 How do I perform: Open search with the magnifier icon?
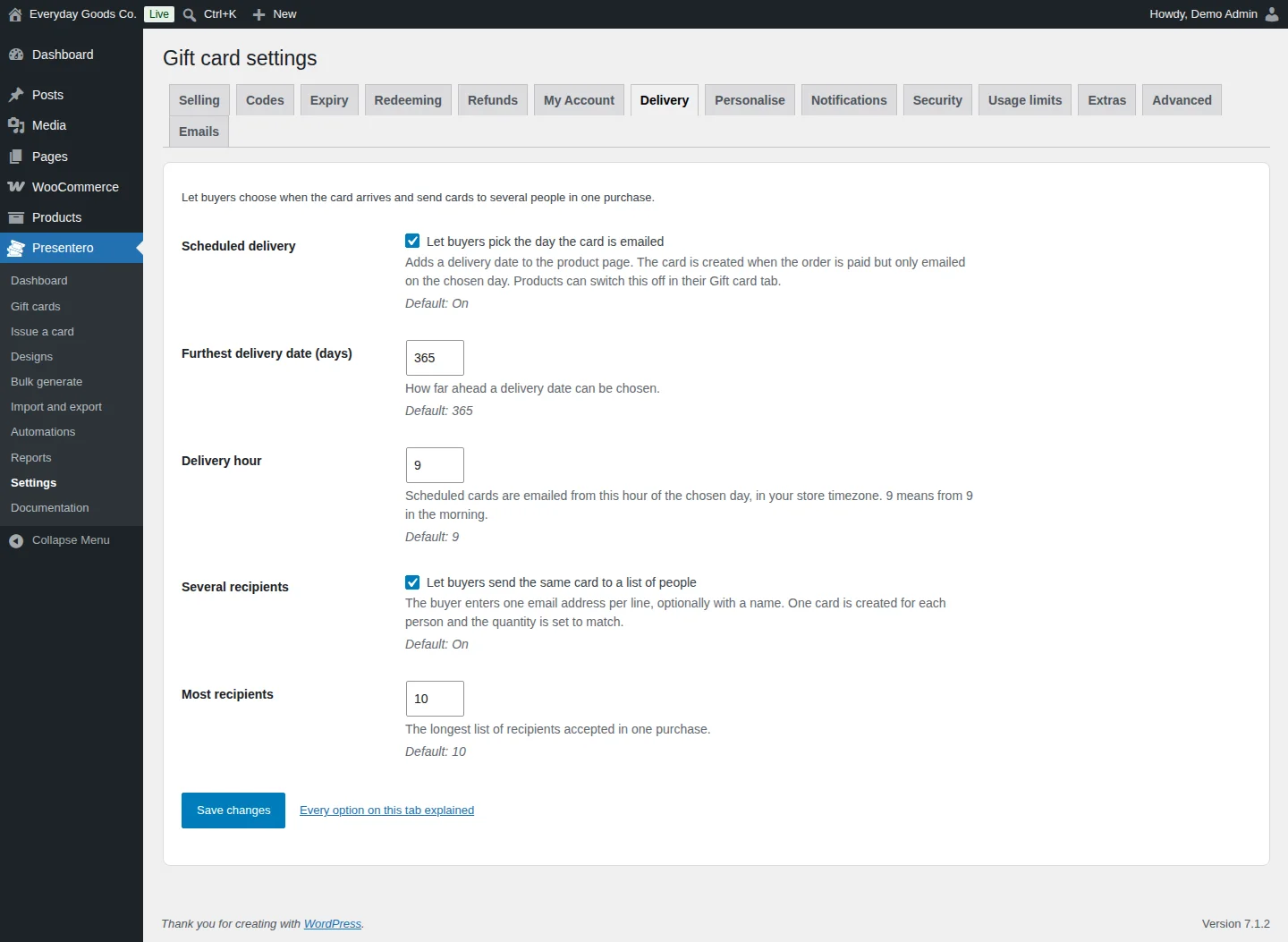pyautogui.click(x=190, y=14)
